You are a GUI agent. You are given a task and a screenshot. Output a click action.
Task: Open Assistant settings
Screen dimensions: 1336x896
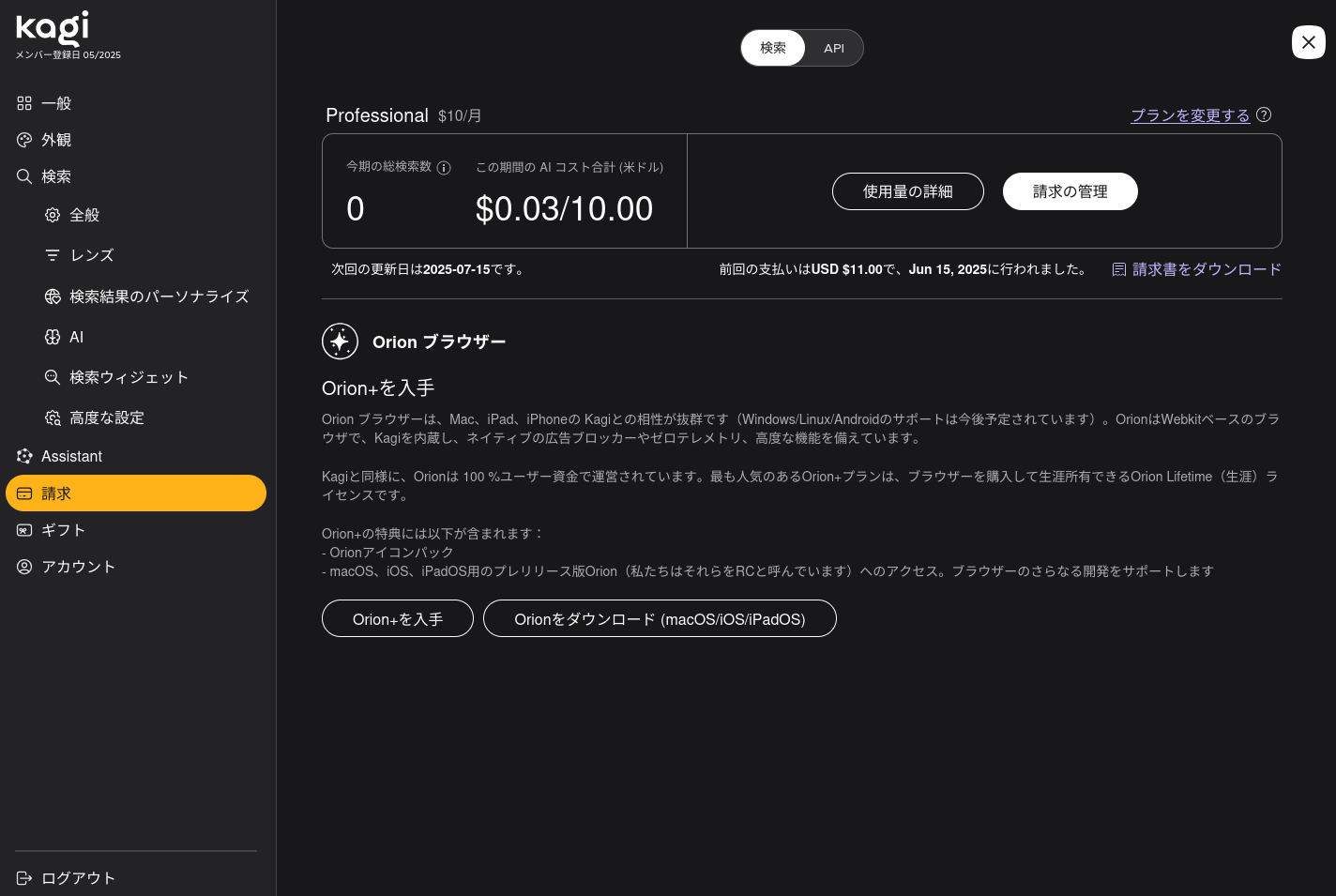tap(136, 456)
